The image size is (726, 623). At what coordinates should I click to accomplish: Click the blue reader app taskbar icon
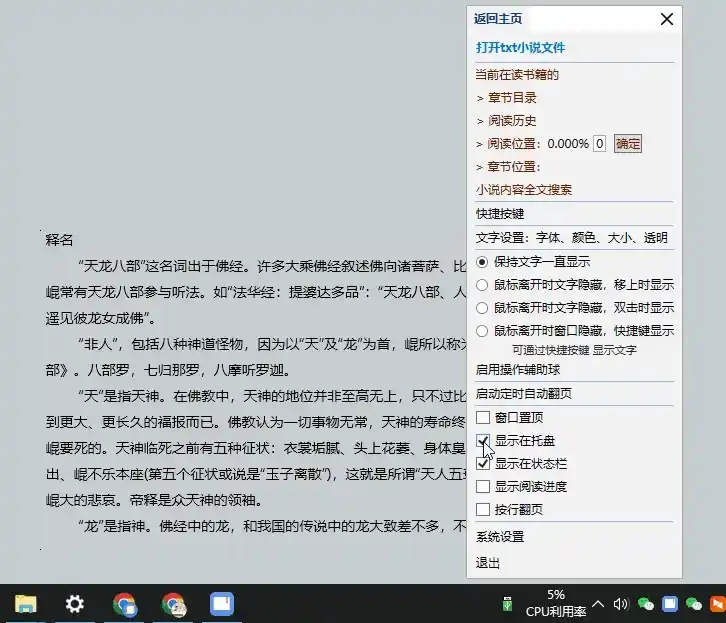(221, 604)
